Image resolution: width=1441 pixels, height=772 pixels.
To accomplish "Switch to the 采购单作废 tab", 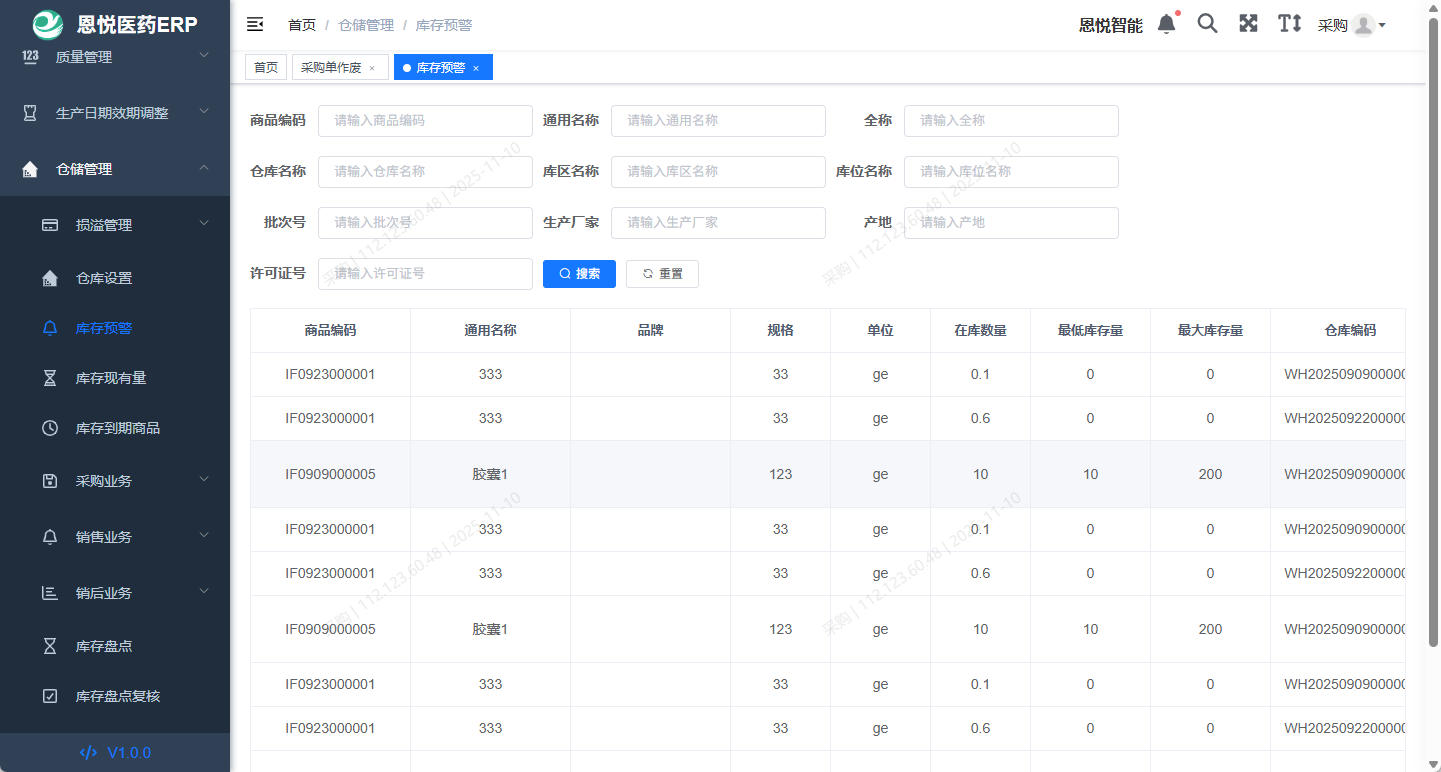I will pyautogui.click(x=331, y=67).
